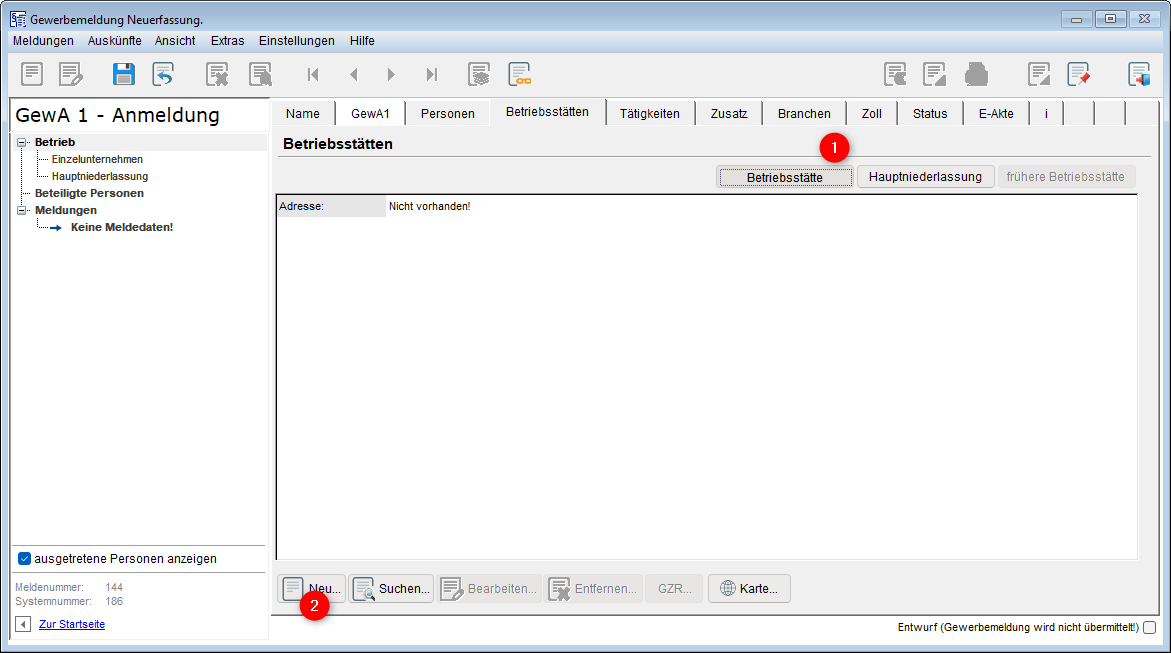
Task: Collapse the Meldungen tree node
Action: point(23,211)
